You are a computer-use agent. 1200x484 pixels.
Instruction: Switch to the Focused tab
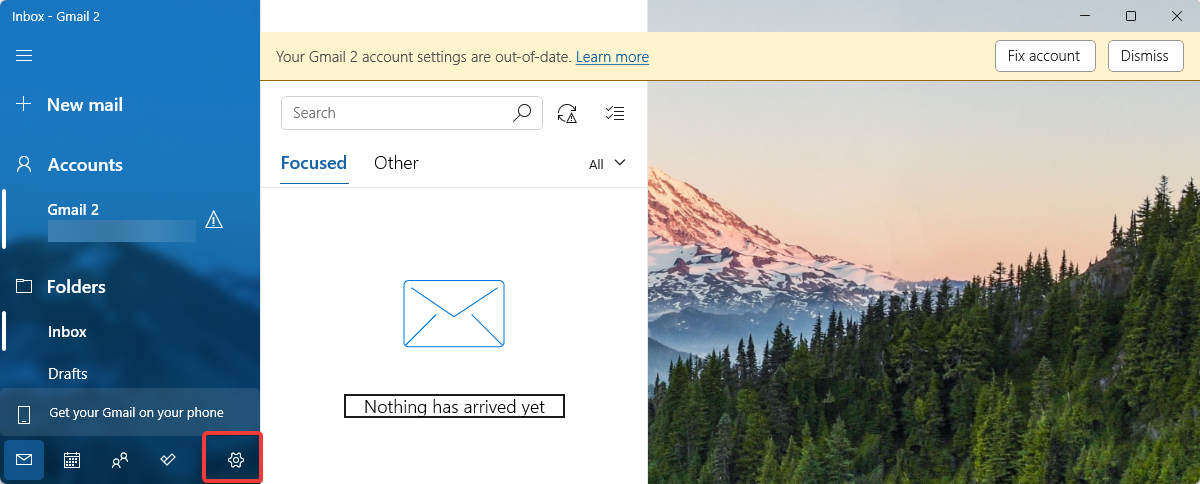[314, 163]
